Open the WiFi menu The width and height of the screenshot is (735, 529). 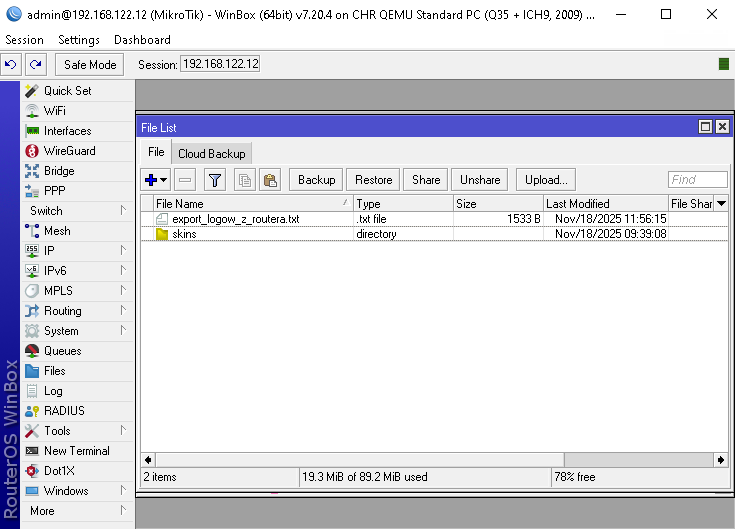click(x=77, y=111)
